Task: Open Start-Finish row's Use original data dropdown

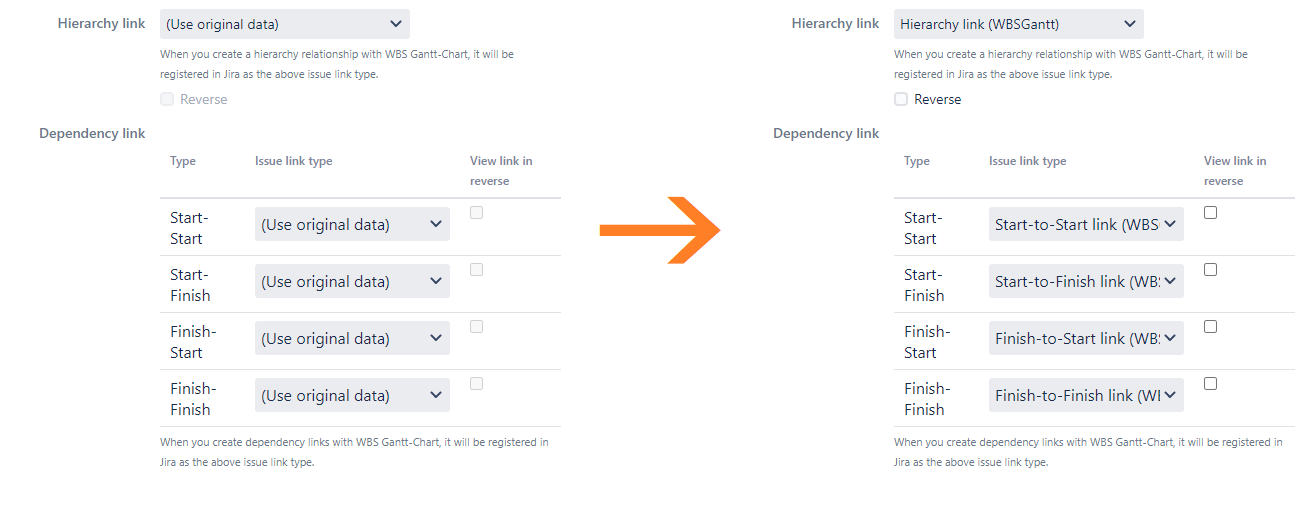Action: [x=352, y=282]
